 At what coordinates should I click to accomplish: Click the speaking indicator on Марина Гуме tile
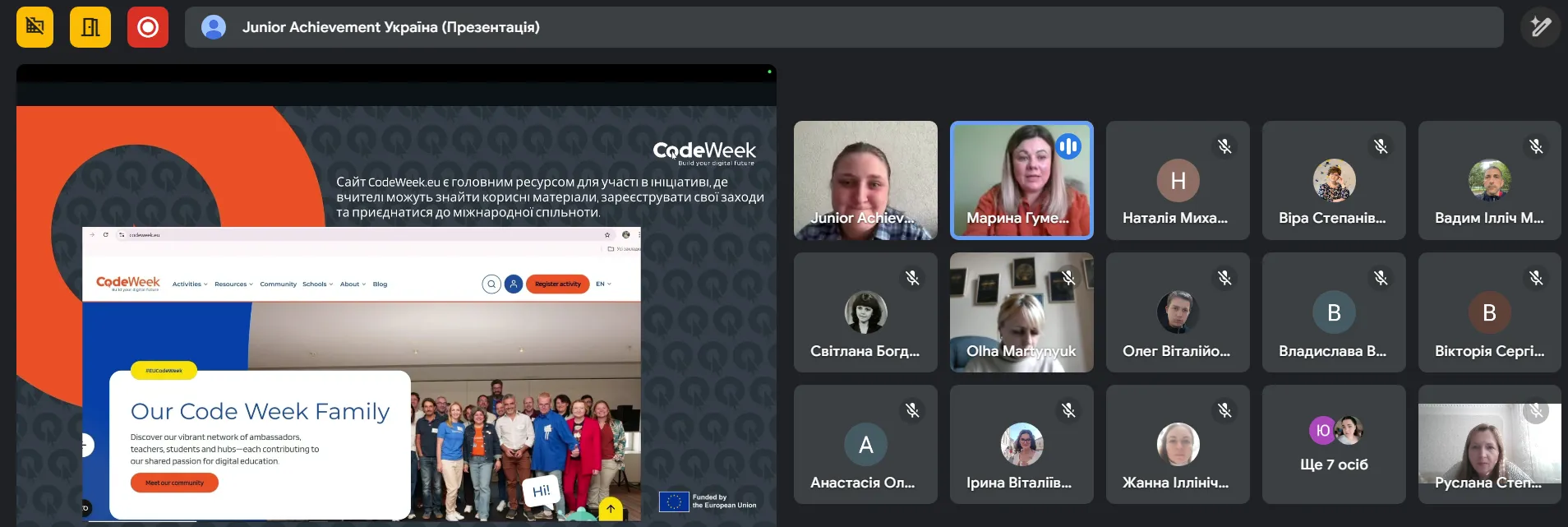click(1068, 146)
